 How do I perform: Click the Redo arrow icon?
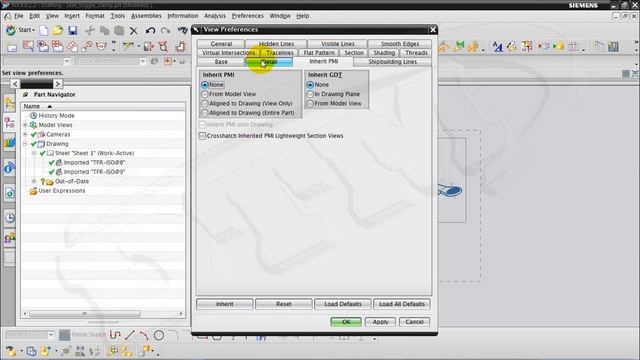tap(165, 31)
